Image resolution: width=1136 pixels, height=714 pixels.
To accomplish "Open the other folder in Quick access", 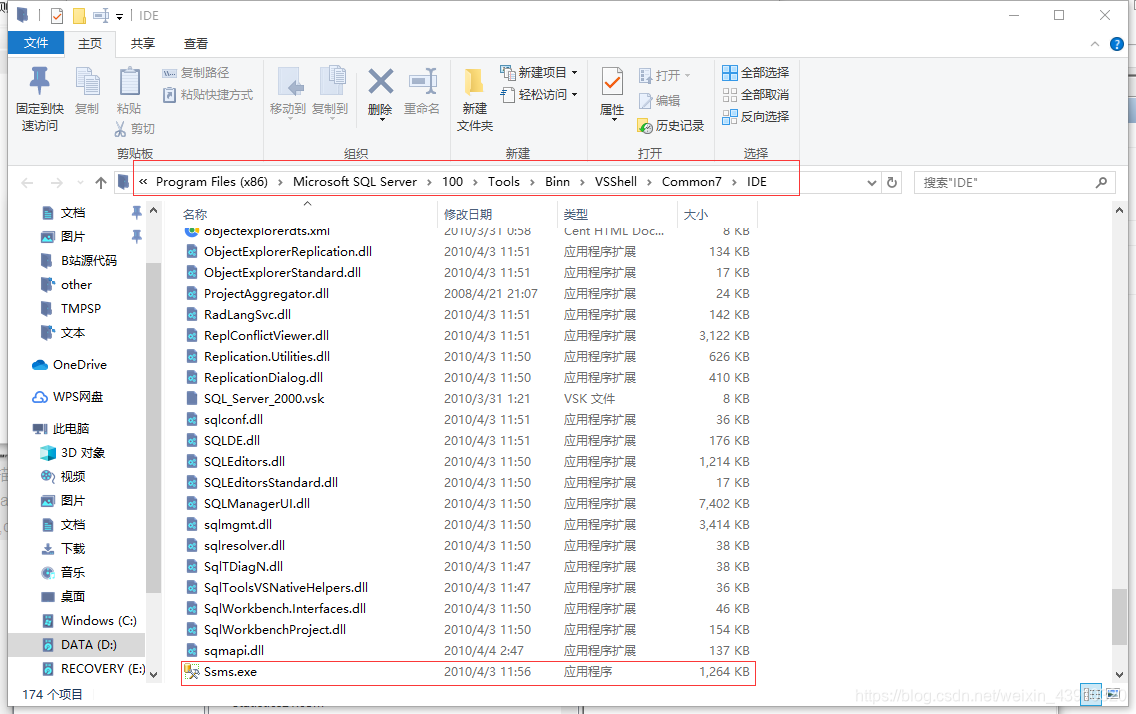I will (x=66, y=285).
